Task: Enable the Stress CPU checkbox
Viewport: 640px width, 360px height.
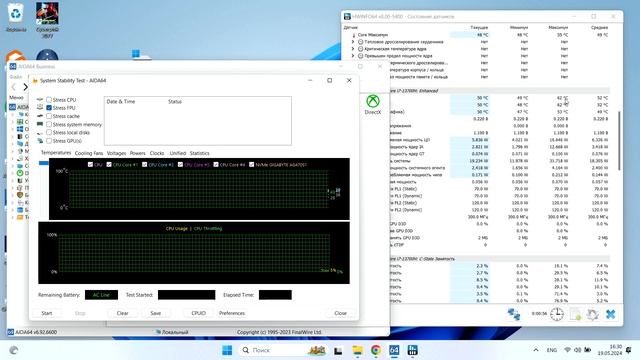Action: point(49,100)
